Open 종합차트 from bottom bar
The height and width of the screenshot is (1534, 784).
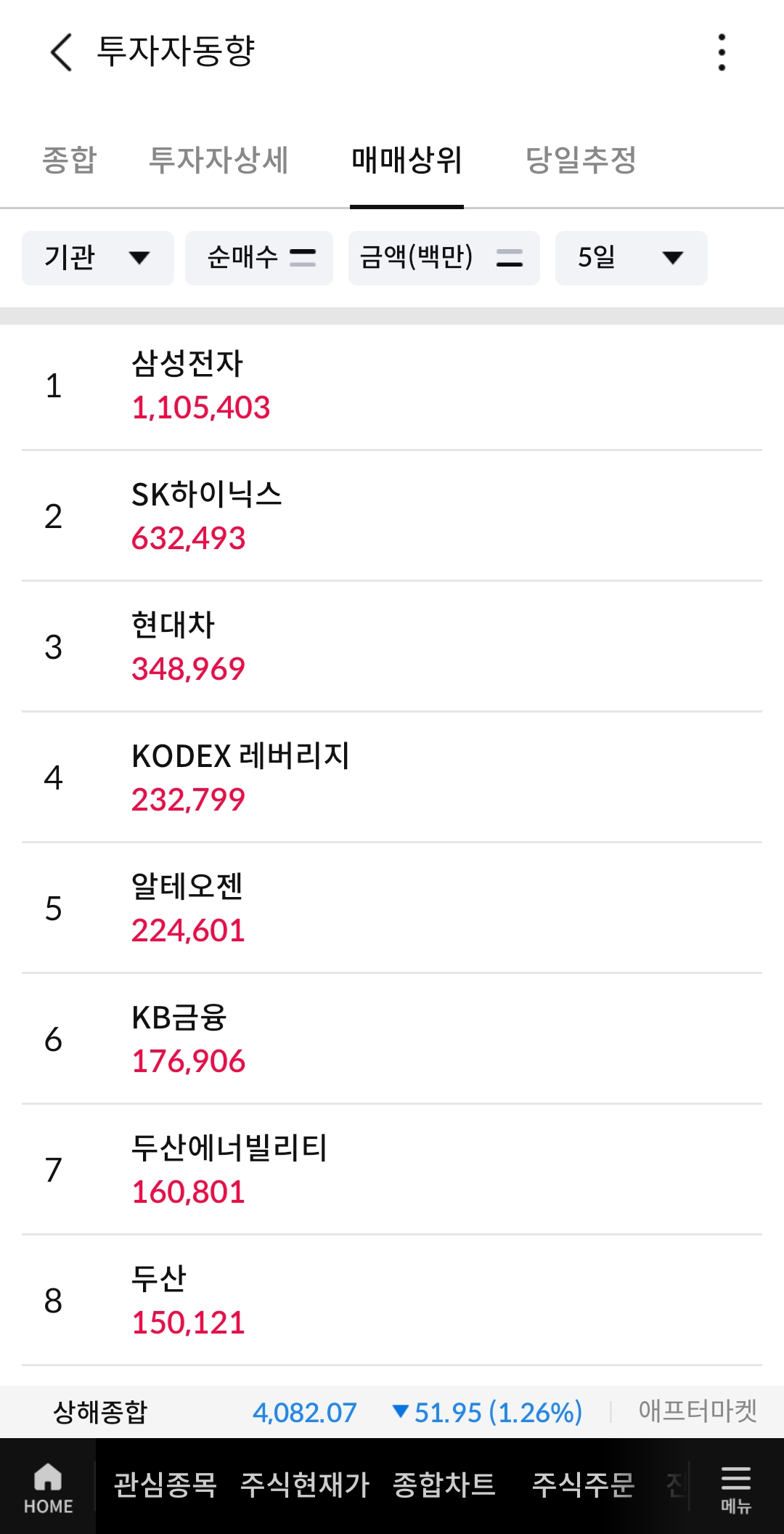pyautogui.click(x=444, y=1485)
